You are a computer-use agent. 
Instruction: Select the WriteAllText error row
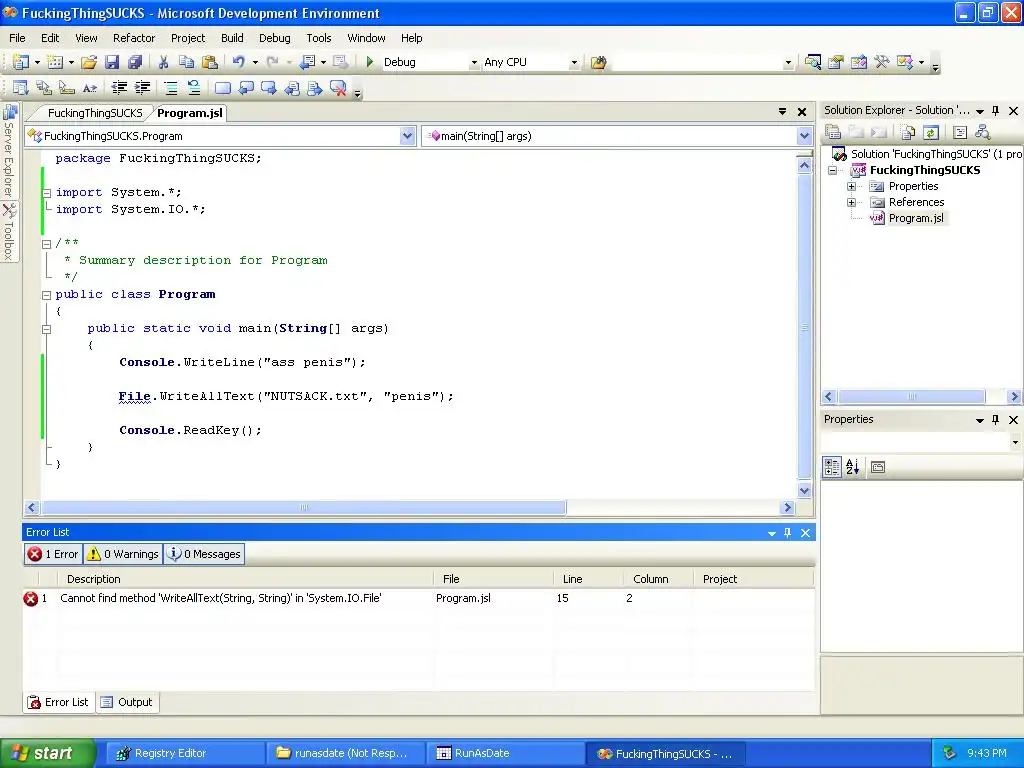tap(418, 598)
